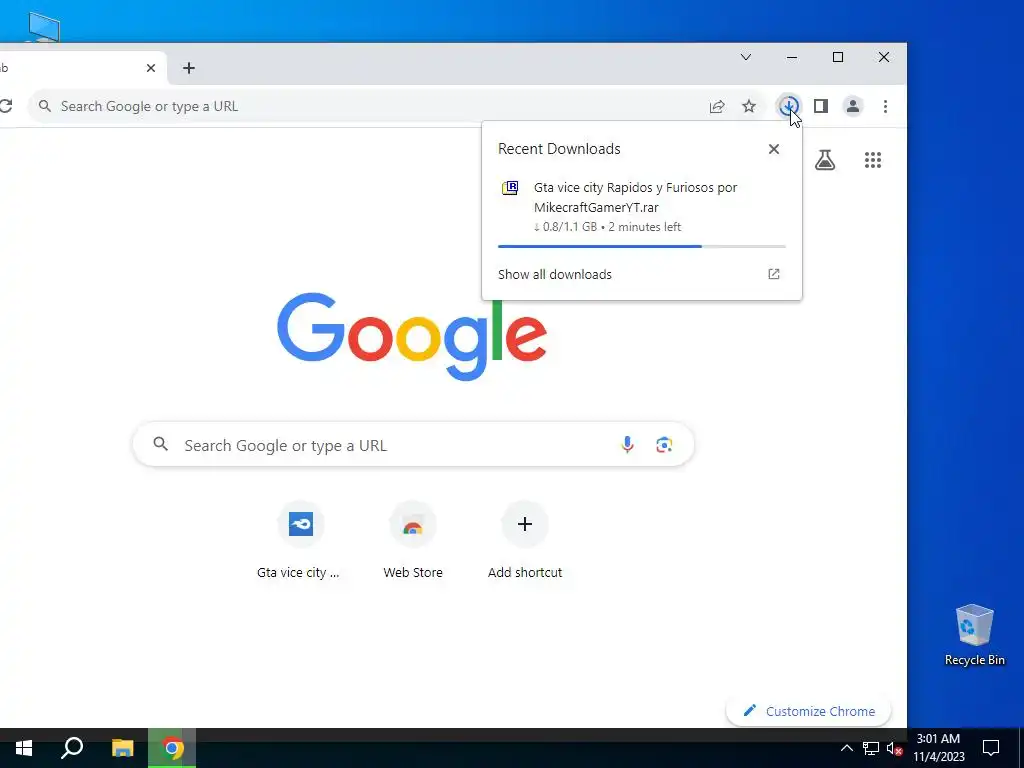Click Customize Chrome button
The height and width of the screenshot is (768, 1024).
click(x=808, y=711)
